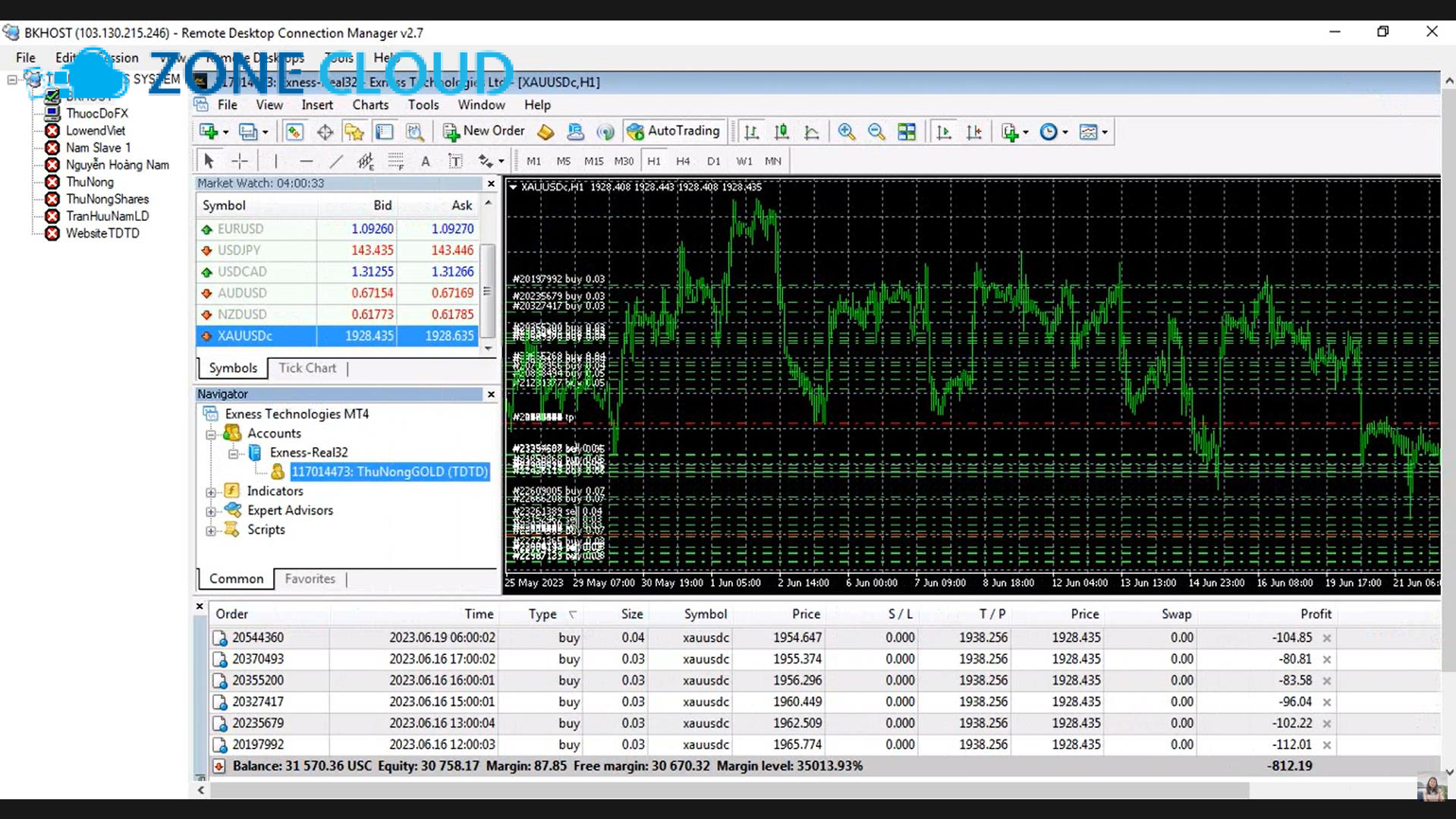Close order 20544360 via its x button
The width and height of the screenshot is (1456, 819).
[x=1328, y=638]
